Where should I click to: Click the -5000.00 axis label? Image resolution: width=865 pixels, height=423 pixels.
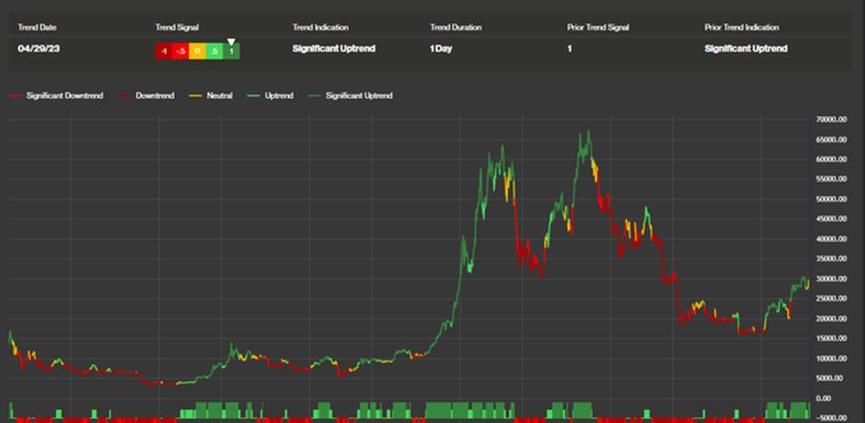click(x=834, y=417)
